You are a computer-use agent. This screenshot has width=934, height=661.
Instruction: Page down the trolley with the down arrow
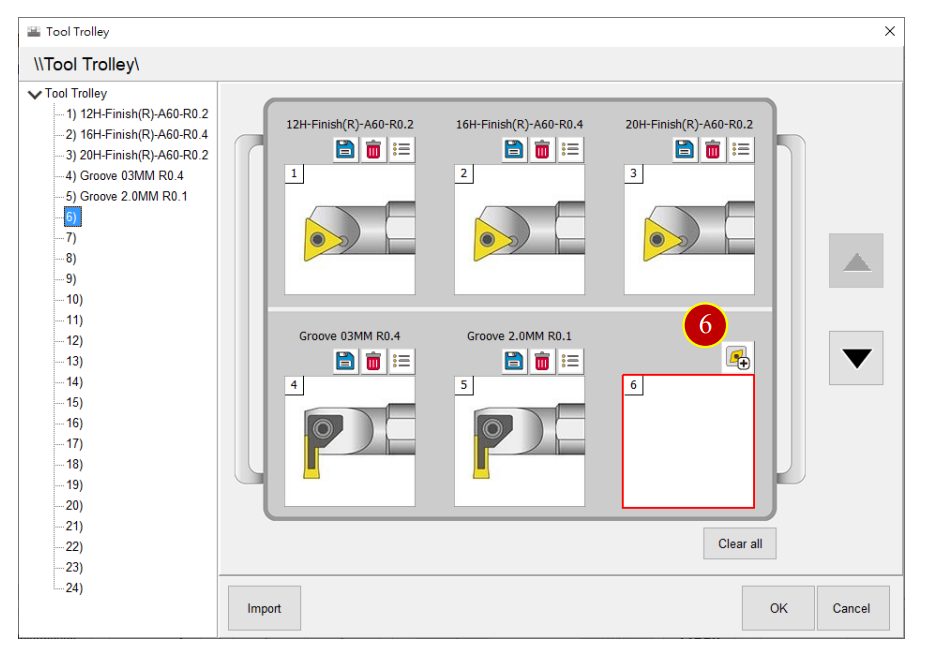pyautogui.click(x=857, y=358)
